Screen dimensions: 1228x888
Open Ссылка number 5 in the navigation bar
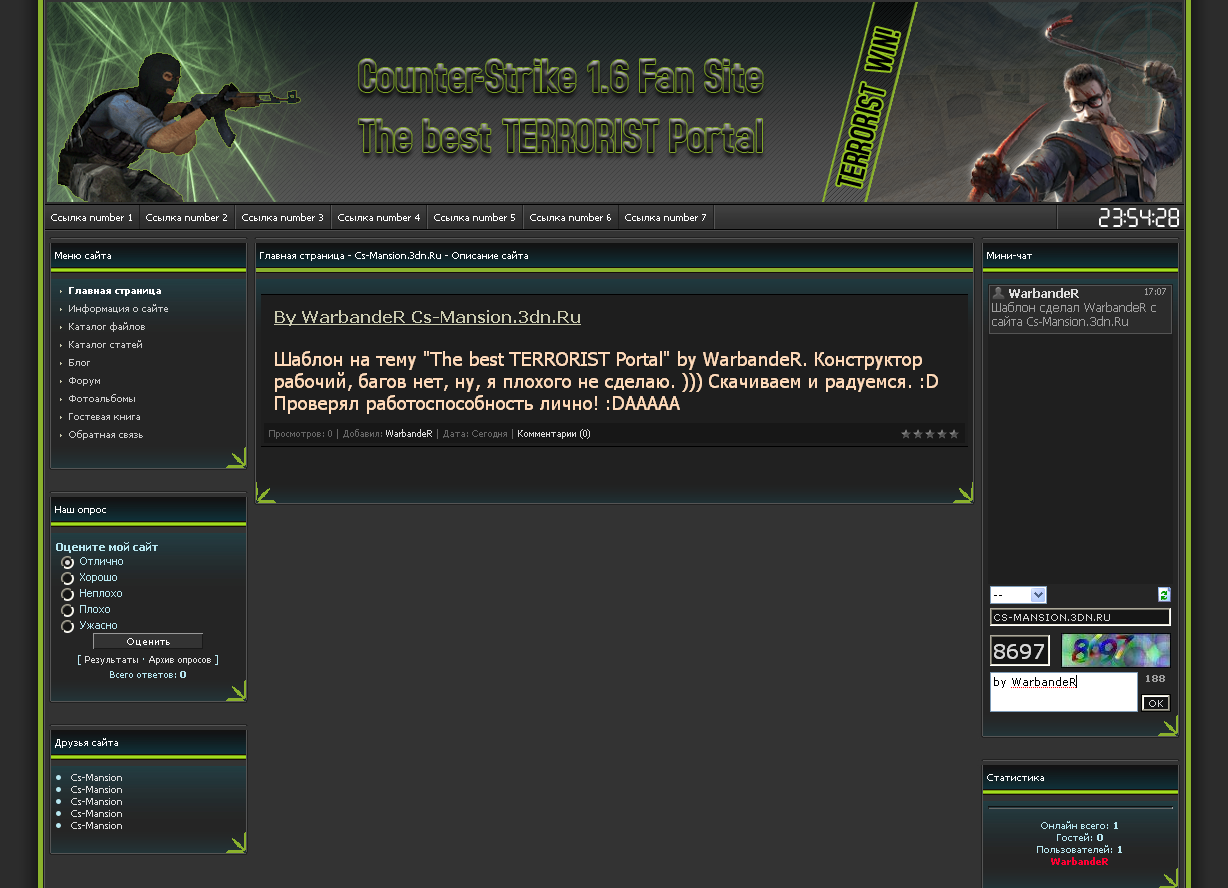click(x=475, y=217)
